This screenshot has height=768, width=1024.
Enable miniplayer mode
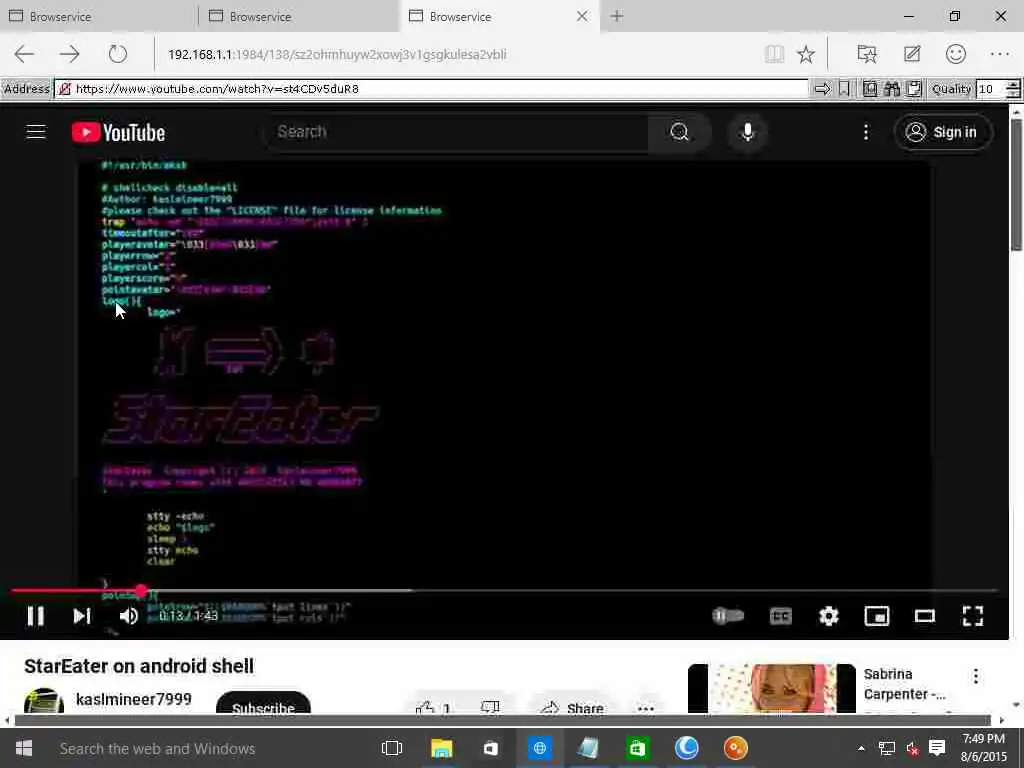(876, 616)
